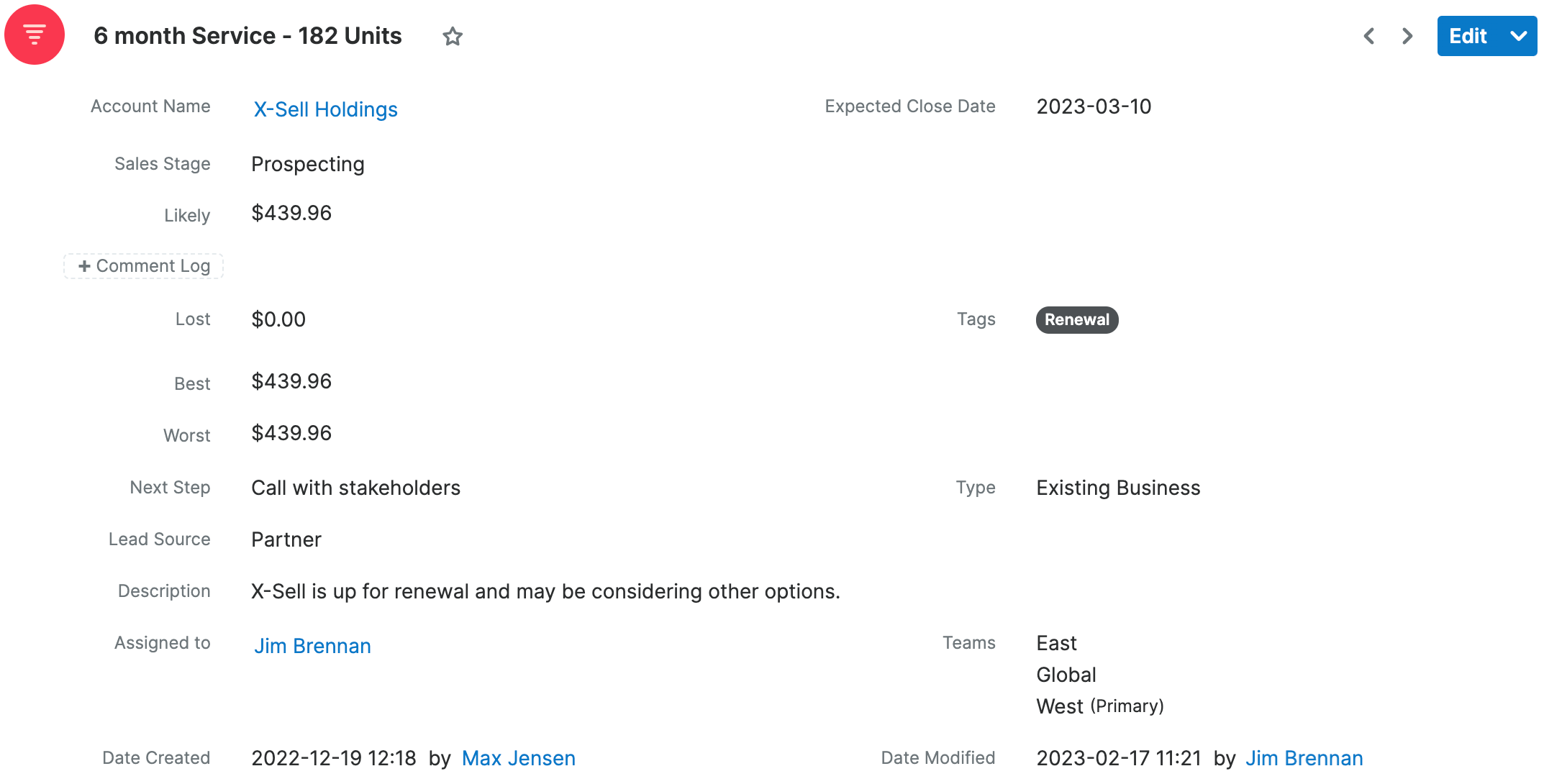Go to previous record with left chevron
The width and height of the screenshot is (1544, 784).
[1368, 36]
